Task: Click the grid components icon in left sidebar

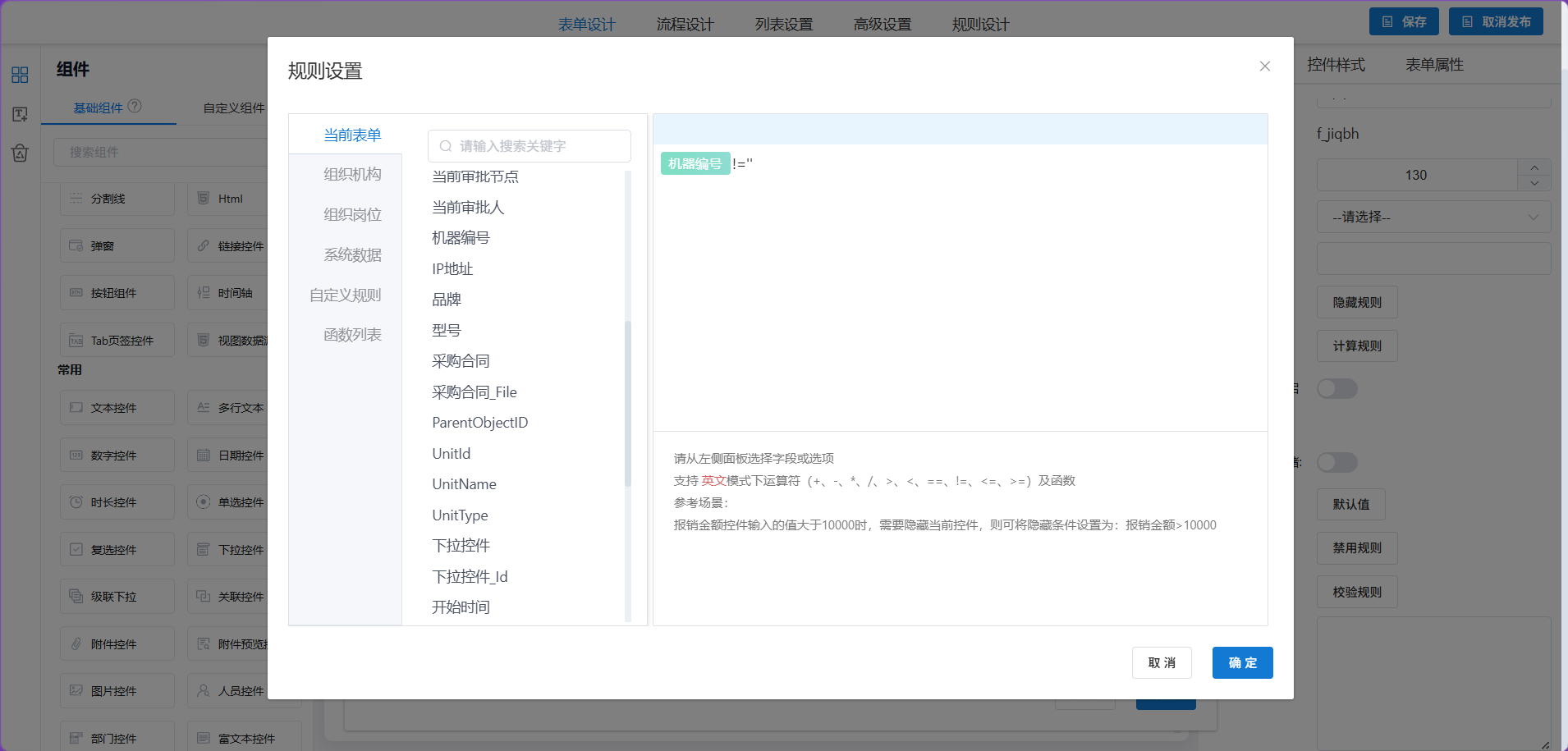Action: pos(20,76)
